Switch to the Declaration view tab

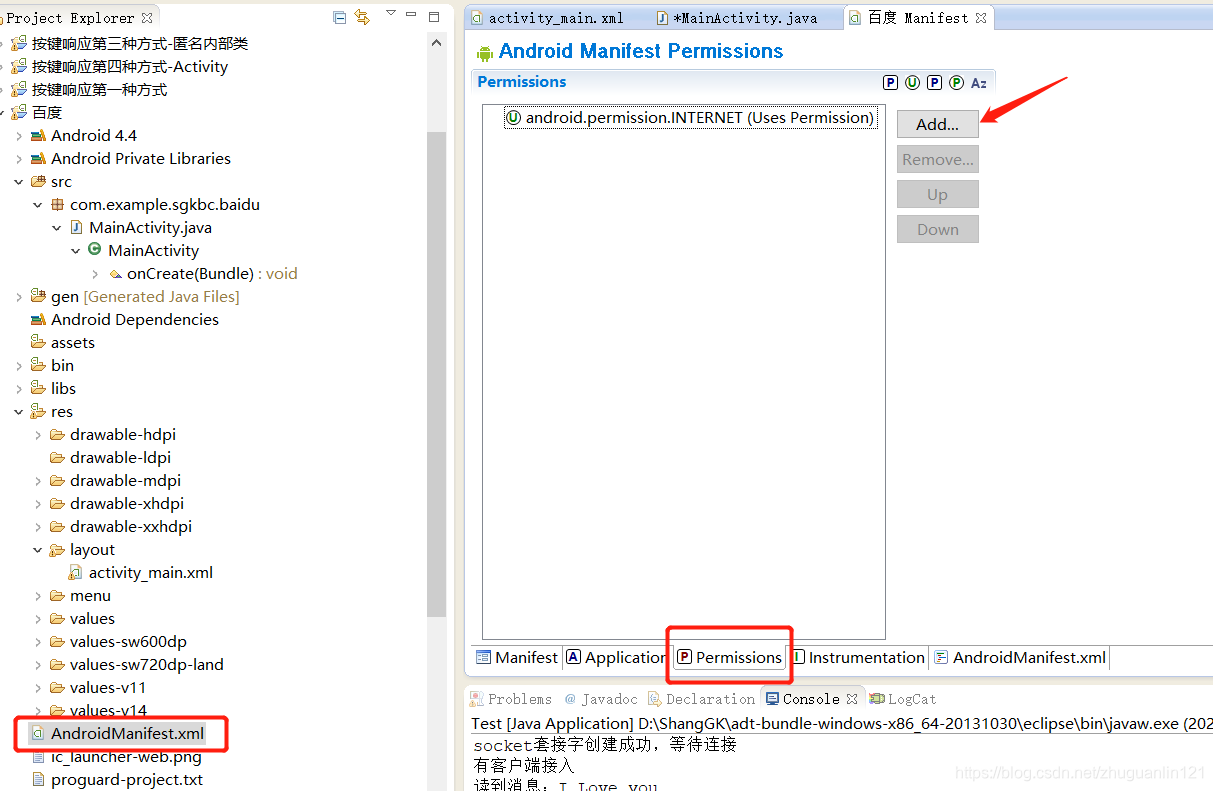701,699
